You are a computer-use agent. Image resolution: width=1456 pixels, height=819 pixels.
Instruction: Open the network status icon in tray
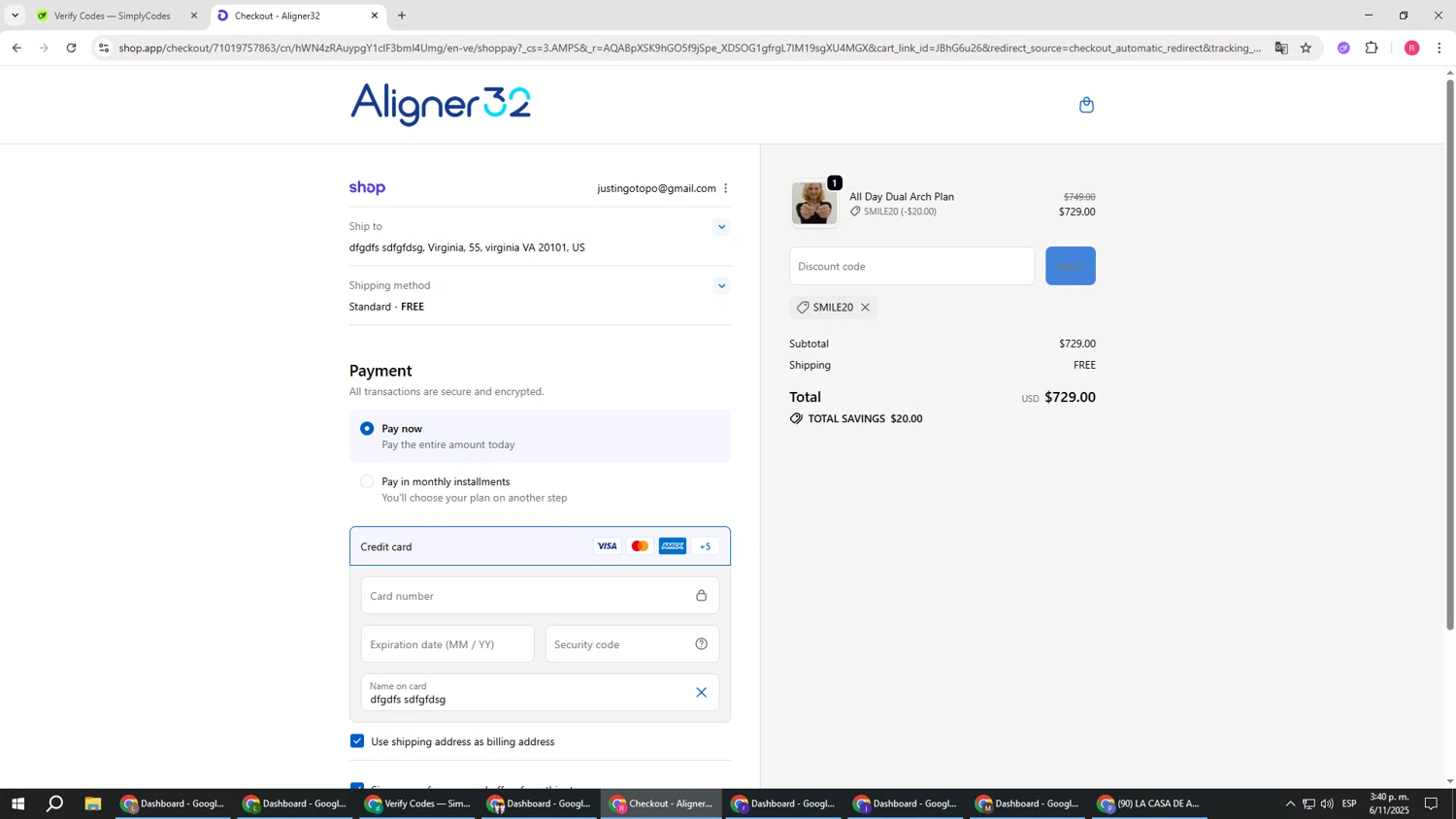(1308, 803)
